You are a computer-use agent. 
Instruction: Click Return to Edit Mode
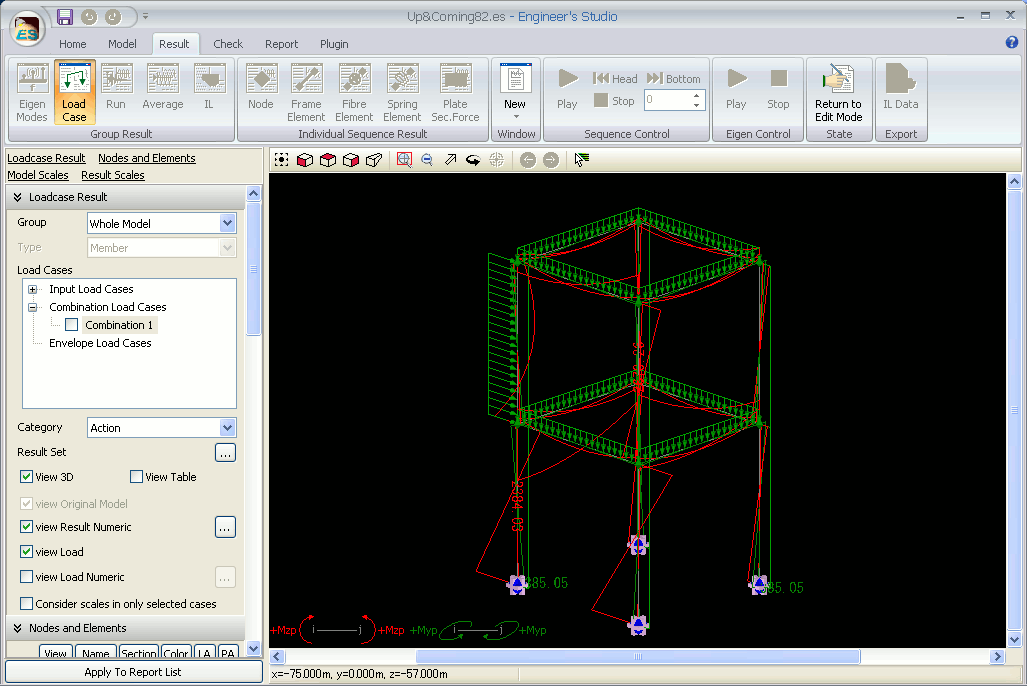[x=839, y=92]
